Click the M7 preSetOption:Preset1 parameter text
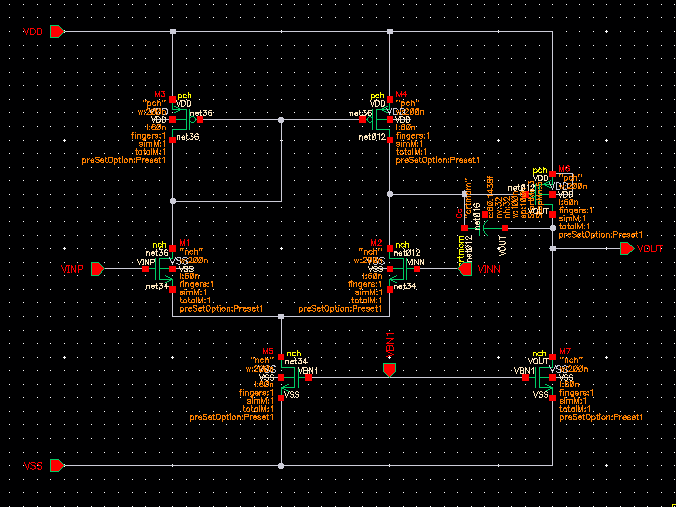This screenshot has height=507, width=676. 601,417
